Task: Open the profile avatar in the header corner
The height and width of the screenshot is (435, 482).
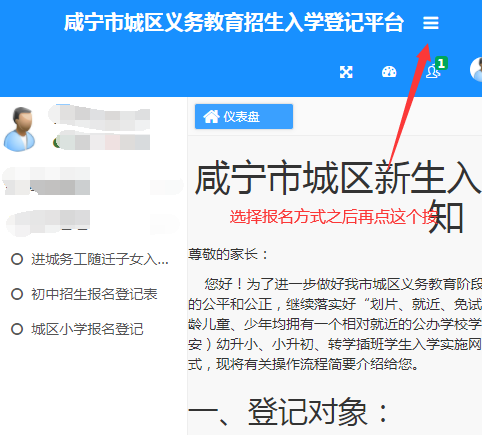Action: [x=476, y=69]
